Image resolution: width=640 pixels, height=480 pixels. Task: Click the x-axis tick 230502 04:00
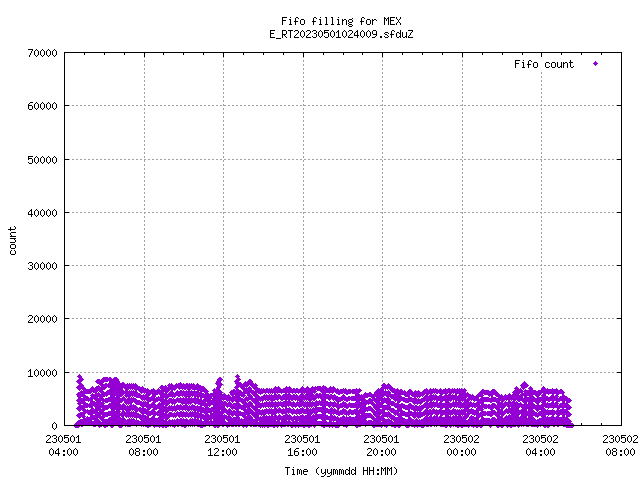(541, 446)
